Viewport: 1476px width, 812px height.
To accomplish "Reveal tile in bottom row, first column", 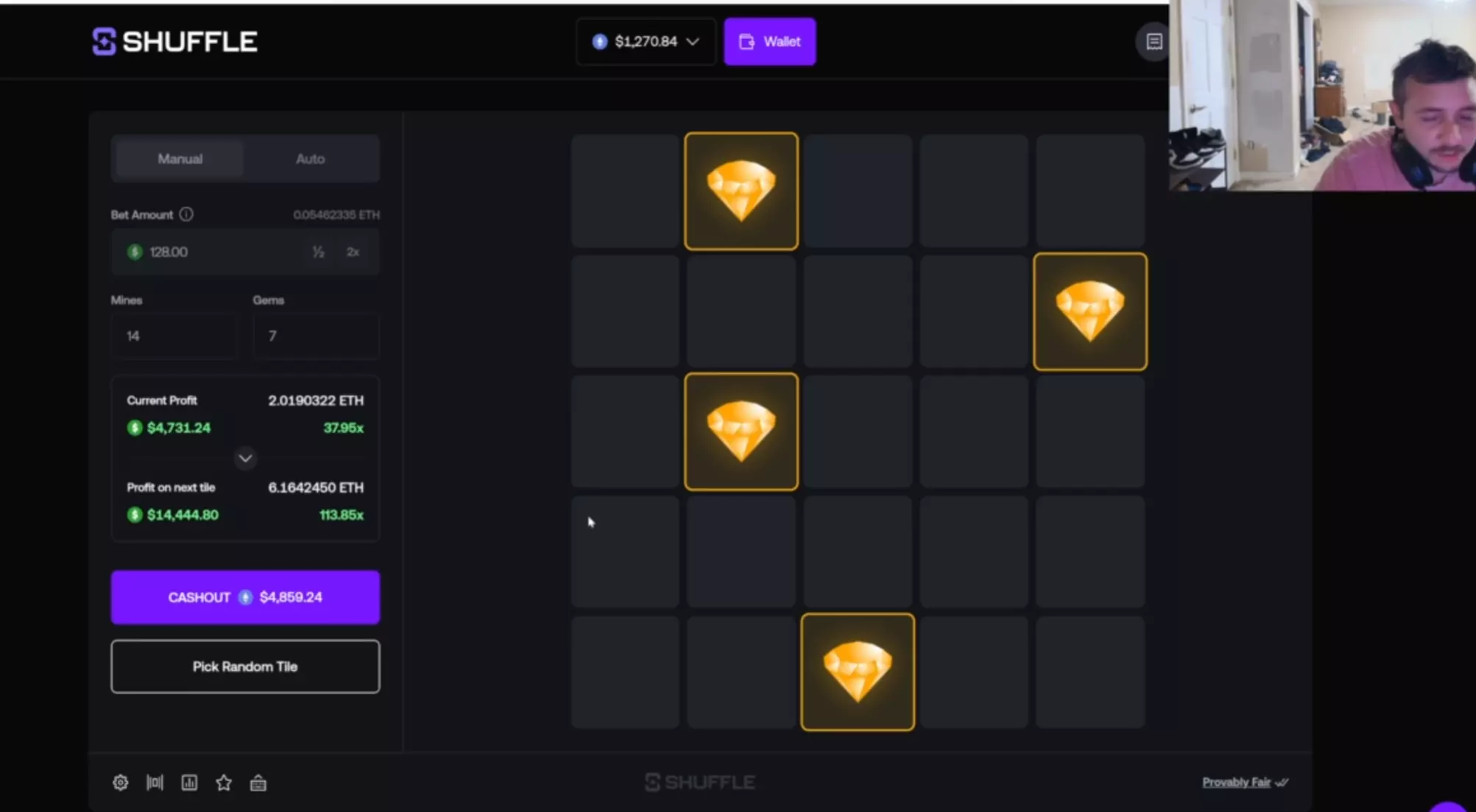I will (x=625, y=672).
